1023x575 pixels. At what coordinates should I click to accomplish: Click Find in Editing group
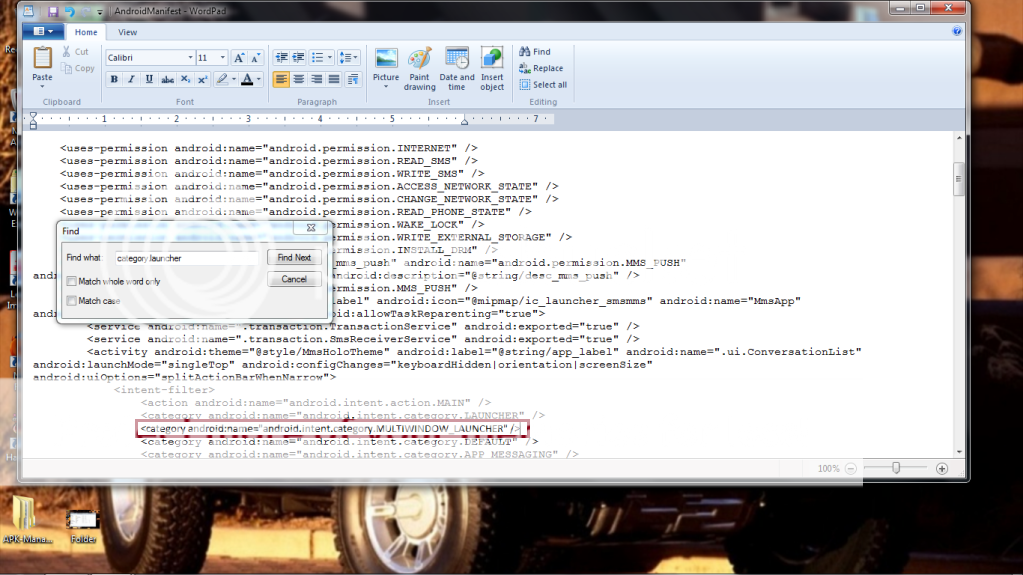pos(535,52)
